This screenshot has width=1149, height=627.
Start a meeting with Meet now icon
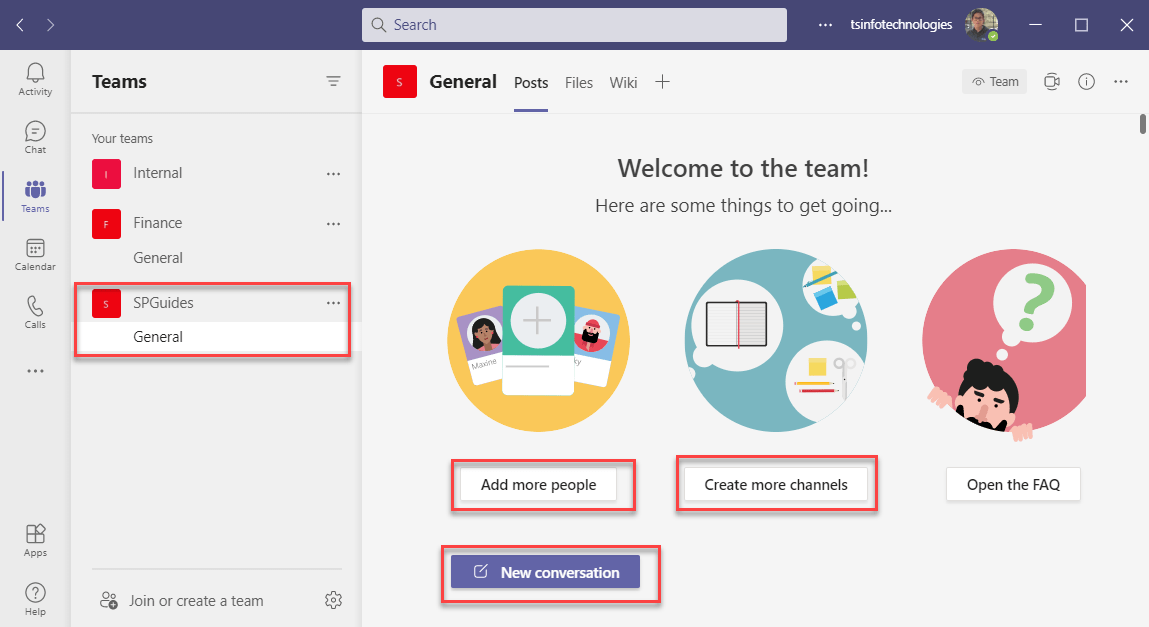click(1052, 81)
